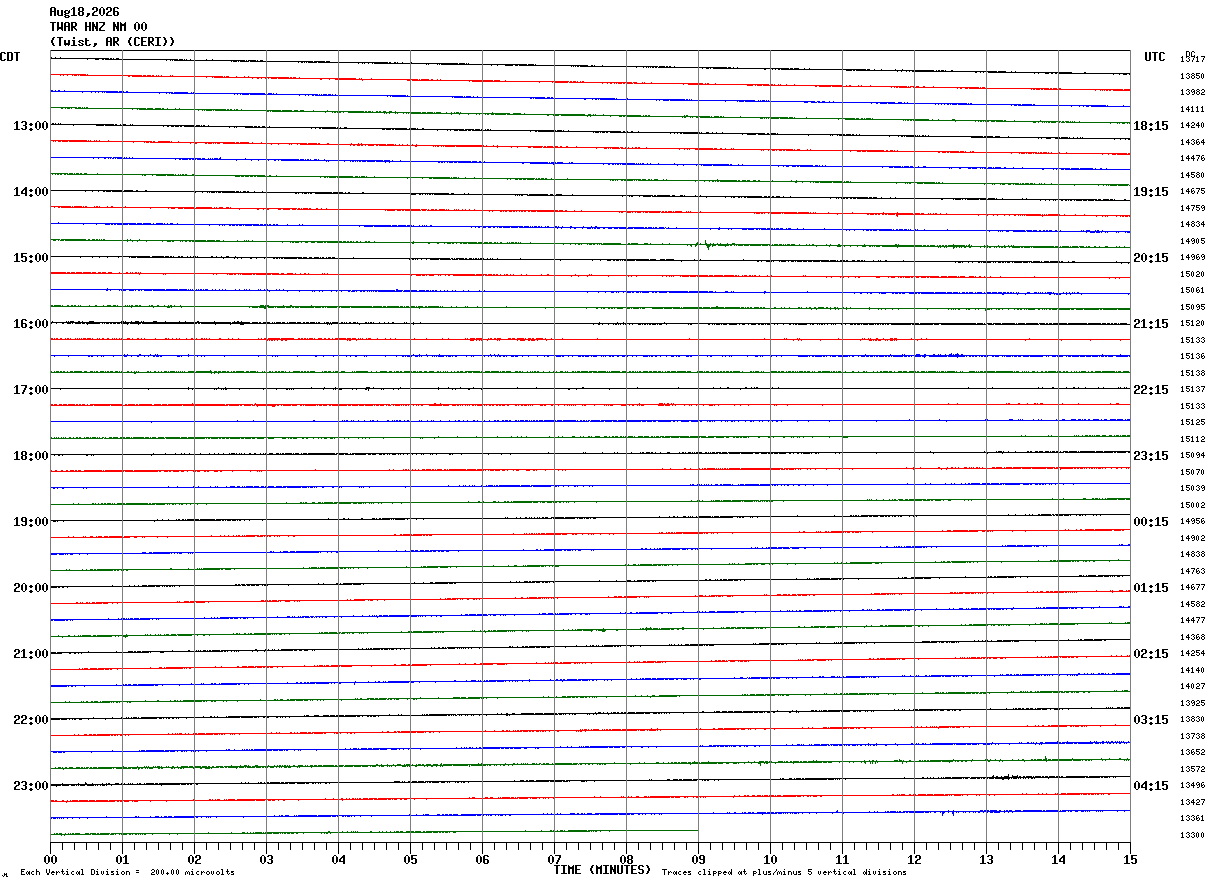This screenshot has width=1210, height=886.
Task: Click the TIME (MINUTES) axis title
Action: (x=602, y=870)
